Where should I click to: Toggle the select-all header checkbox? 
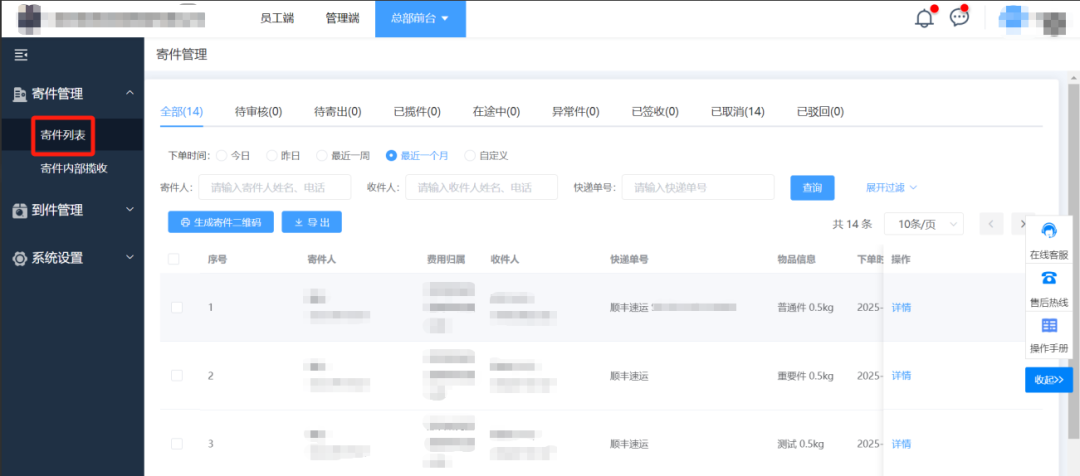click(174, 259)
